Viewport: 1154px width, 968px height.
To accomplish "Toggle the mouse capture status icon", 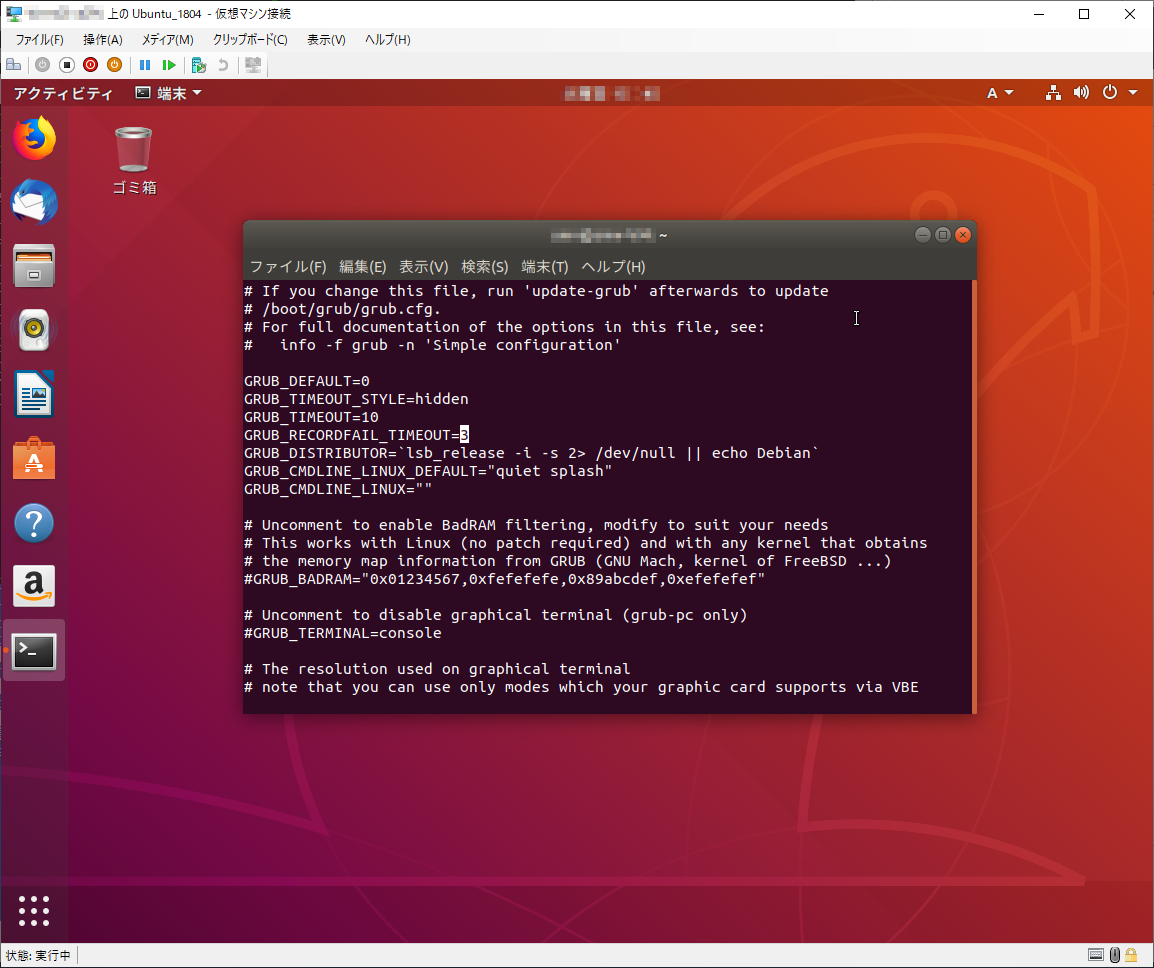I will 1114,955.
